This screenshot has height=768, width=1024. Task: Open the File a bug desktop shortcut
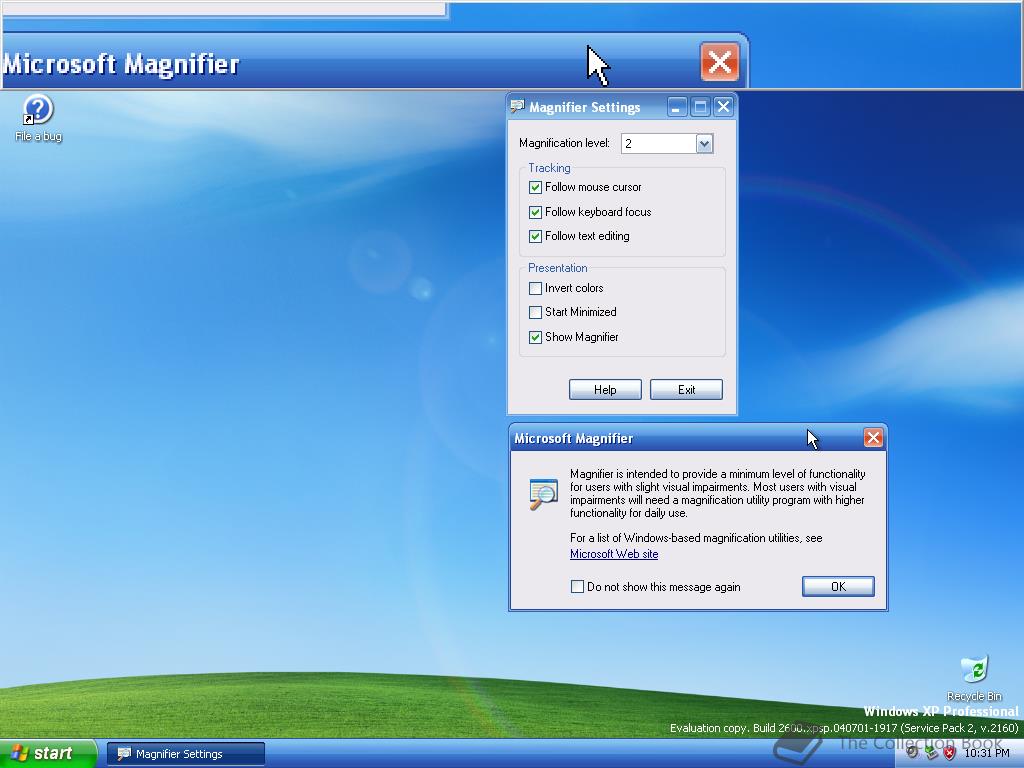(x=38, y=118)
